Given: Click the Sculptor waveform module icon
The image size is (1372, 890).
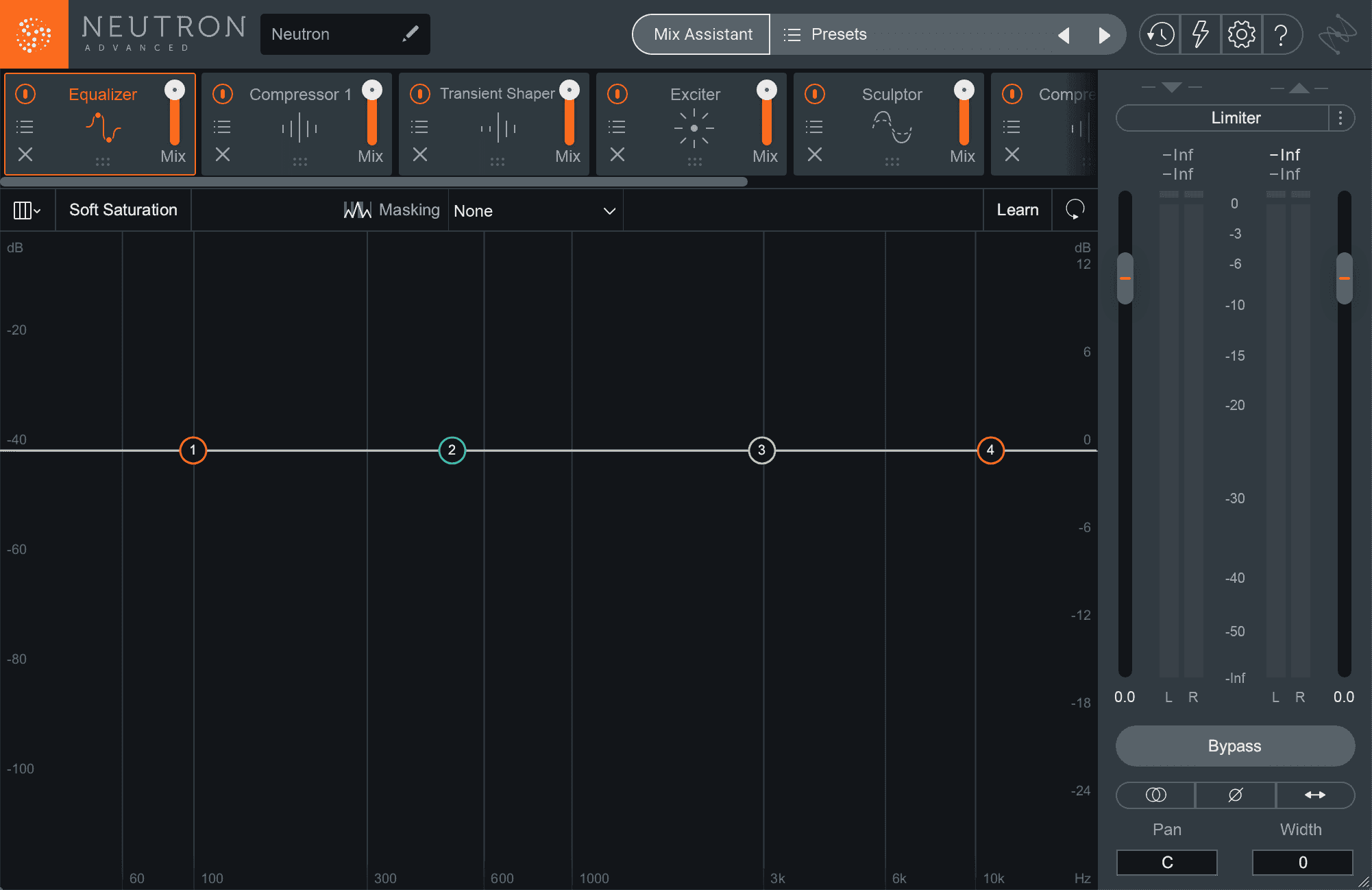Looking at the screenshot, I should coord(892,128).
